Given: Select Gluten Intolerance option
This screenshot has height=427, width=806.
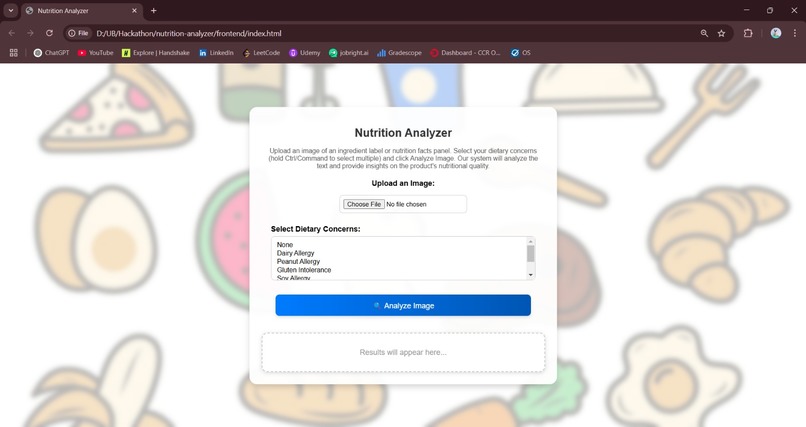Looking at the screenshot, I should (304, 270).
